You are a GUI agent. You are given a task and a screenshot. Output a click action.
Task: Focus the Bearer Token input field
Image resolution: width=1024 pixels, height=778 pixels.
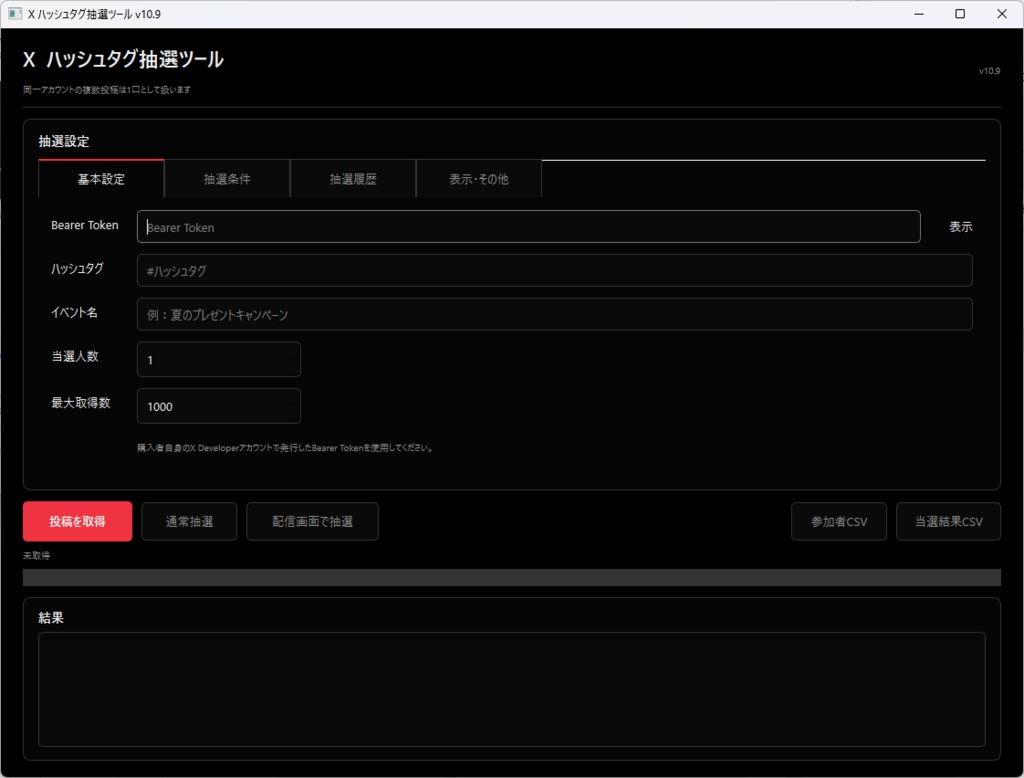[528, 227]
